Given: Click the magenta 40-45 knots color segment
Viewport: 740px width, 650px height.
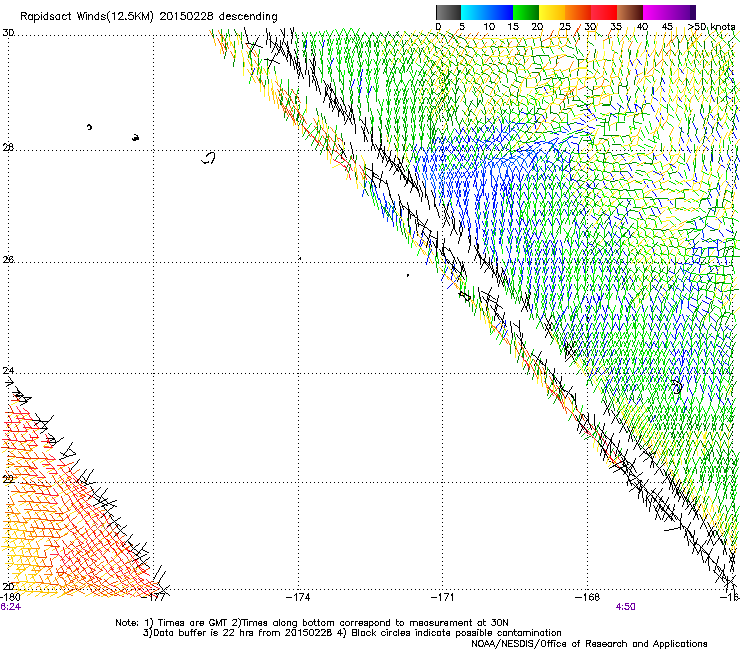Looking at the screenshot, I should (656, 12).
